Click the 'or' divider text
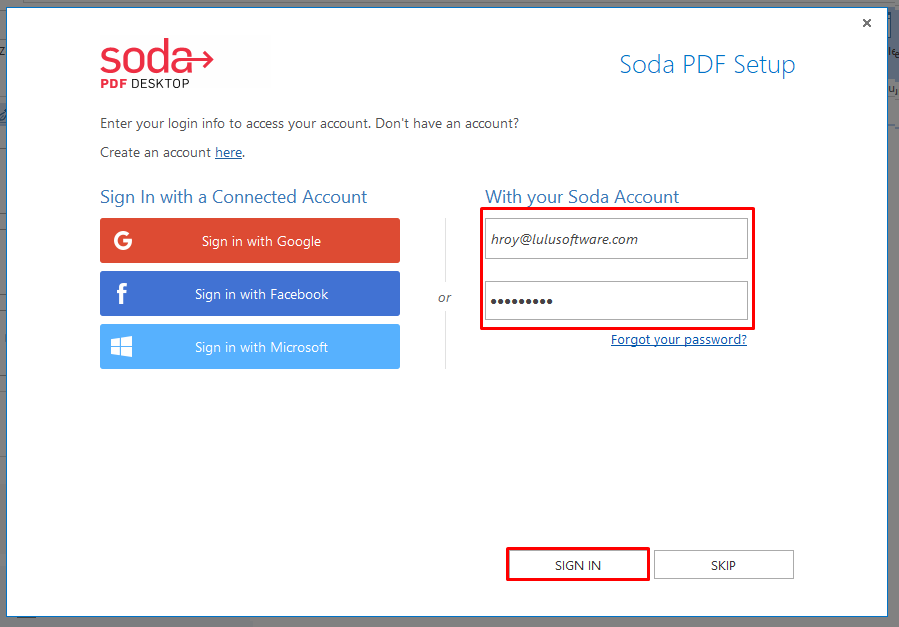This screenshot has height=627, width=899. [x=444, y=297]
